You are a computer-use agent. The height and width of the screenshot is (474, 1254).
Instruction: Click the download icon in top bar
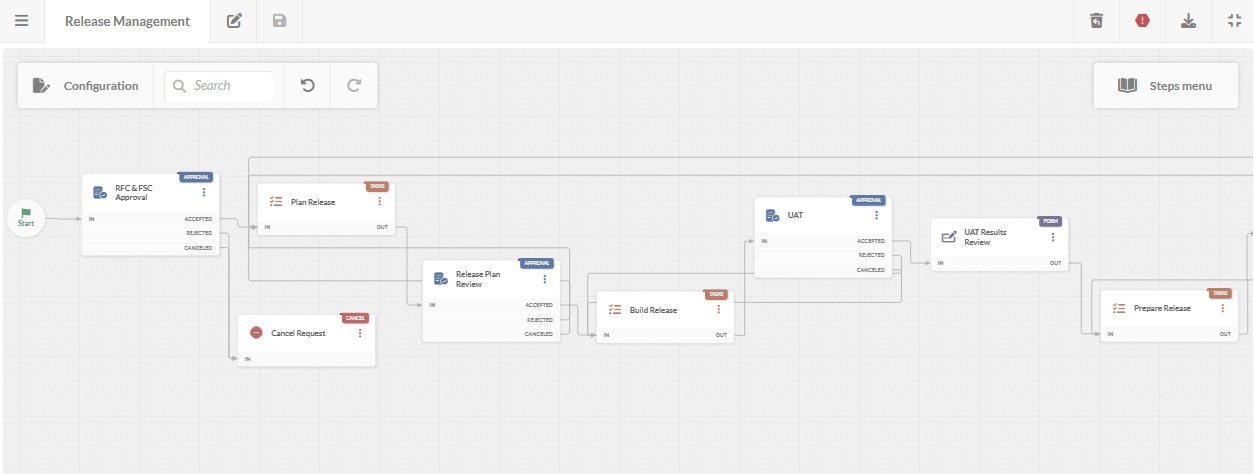coord(1188,21)
